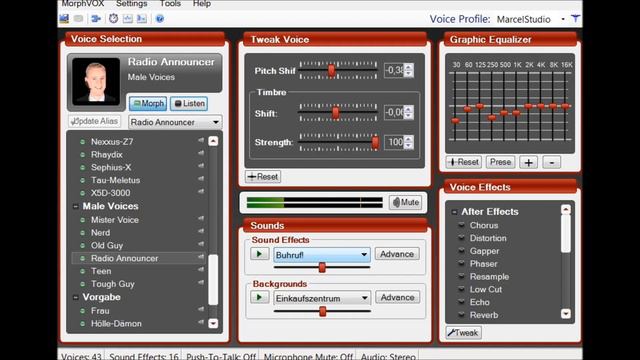Enable the Reverb effect
Viewport: 640px width, 360px height.
462,315
